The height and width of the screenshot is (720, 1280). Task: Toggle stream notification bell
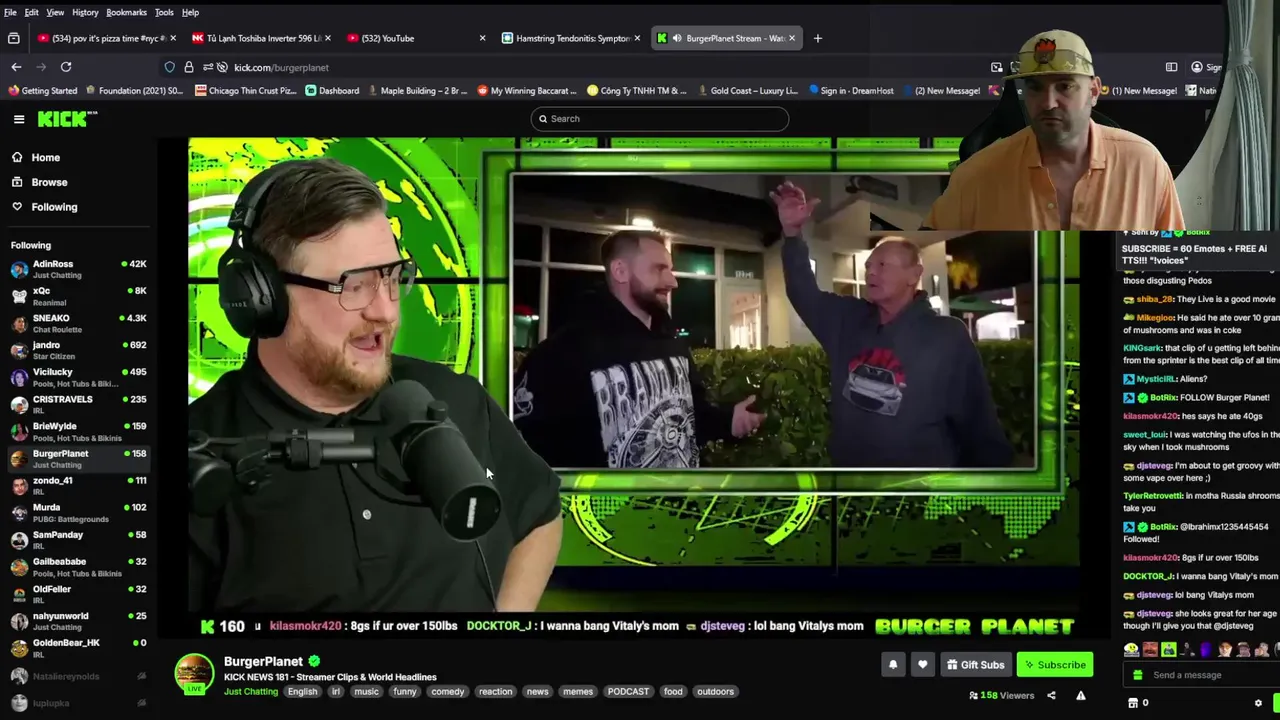point(893,664)
